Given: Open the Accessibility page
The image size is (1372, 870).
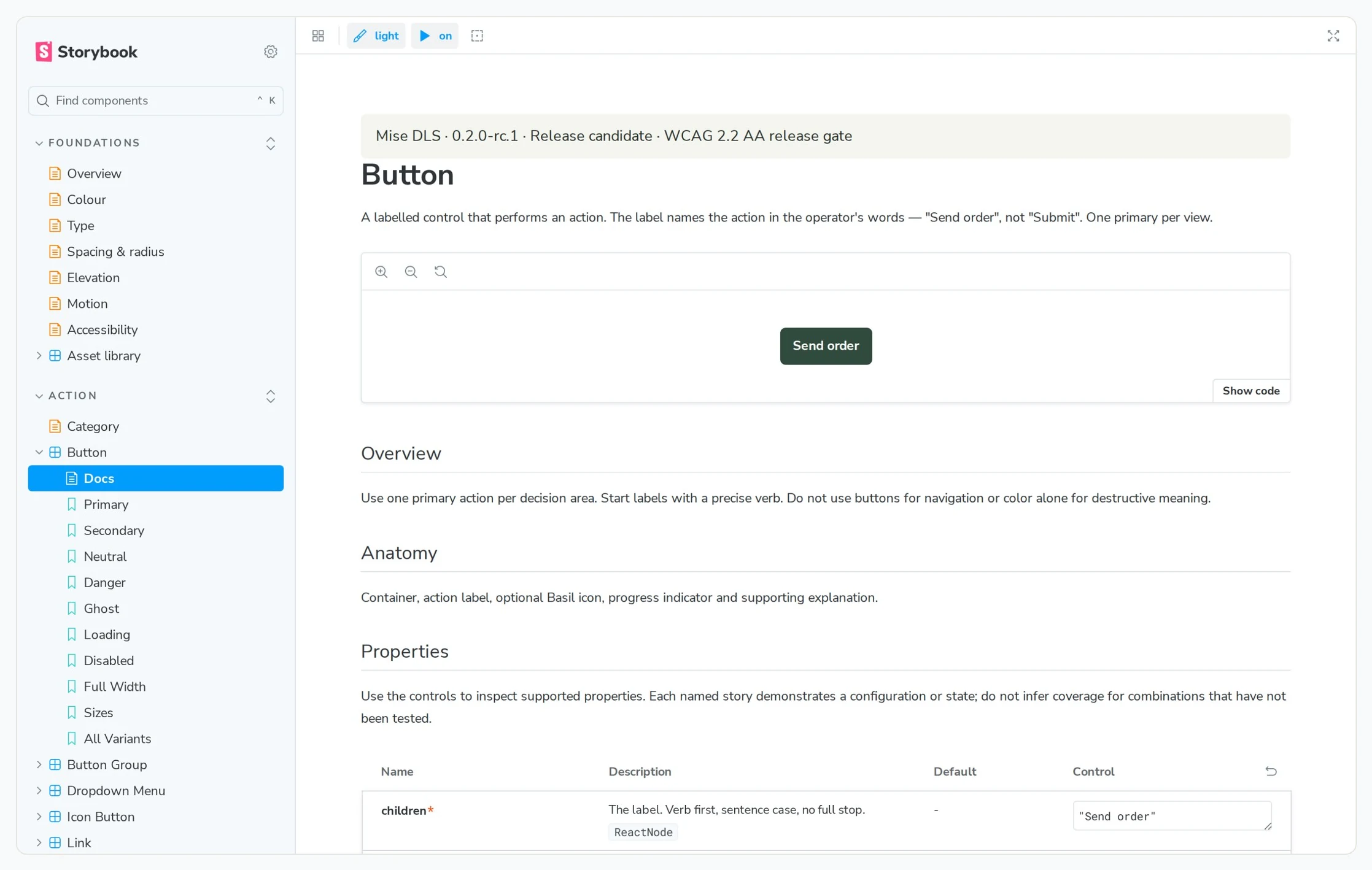Looking at the screenshot, I should [156, 329].
